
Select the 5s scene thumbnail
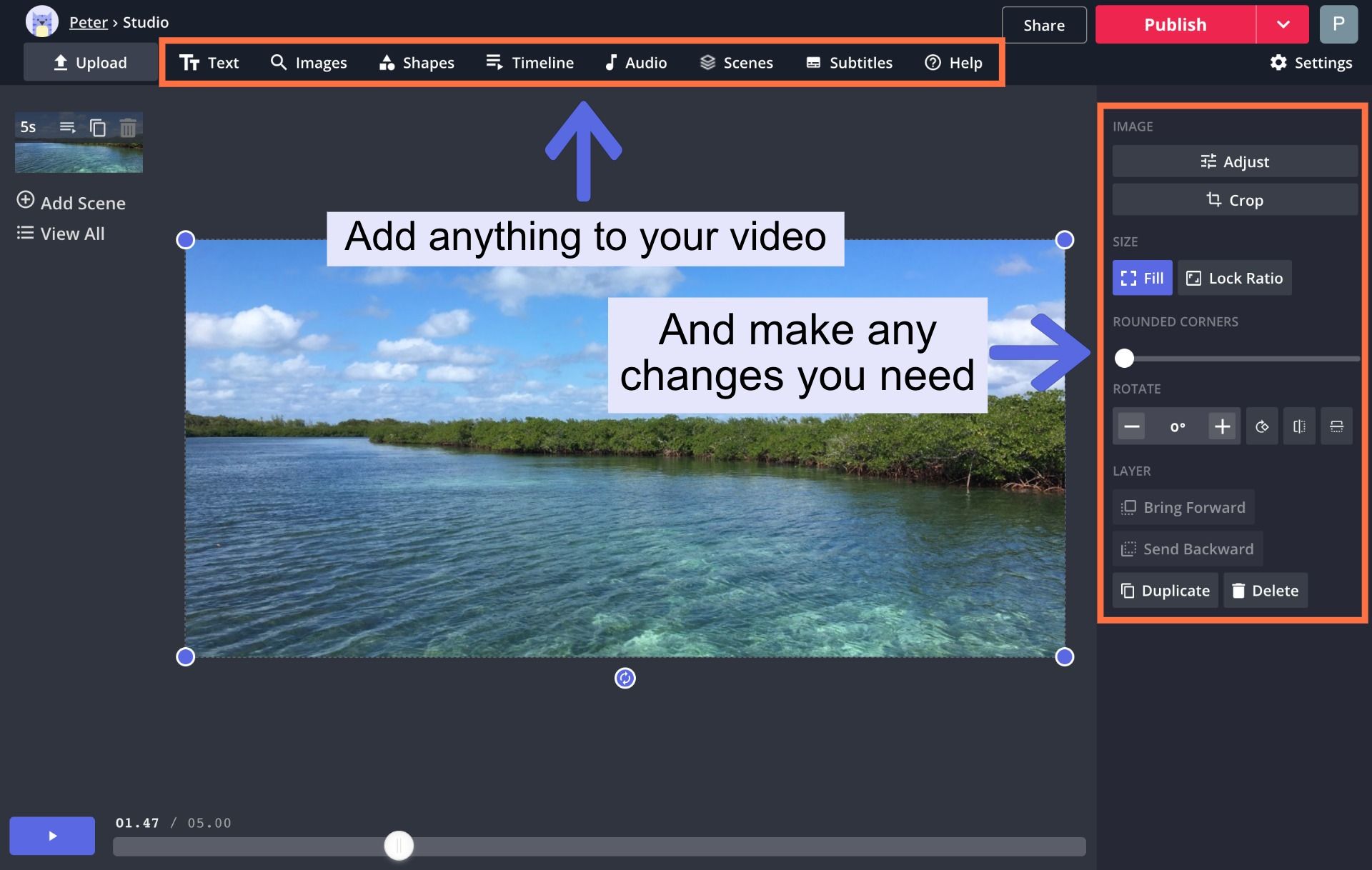click(x=79, y=156)
